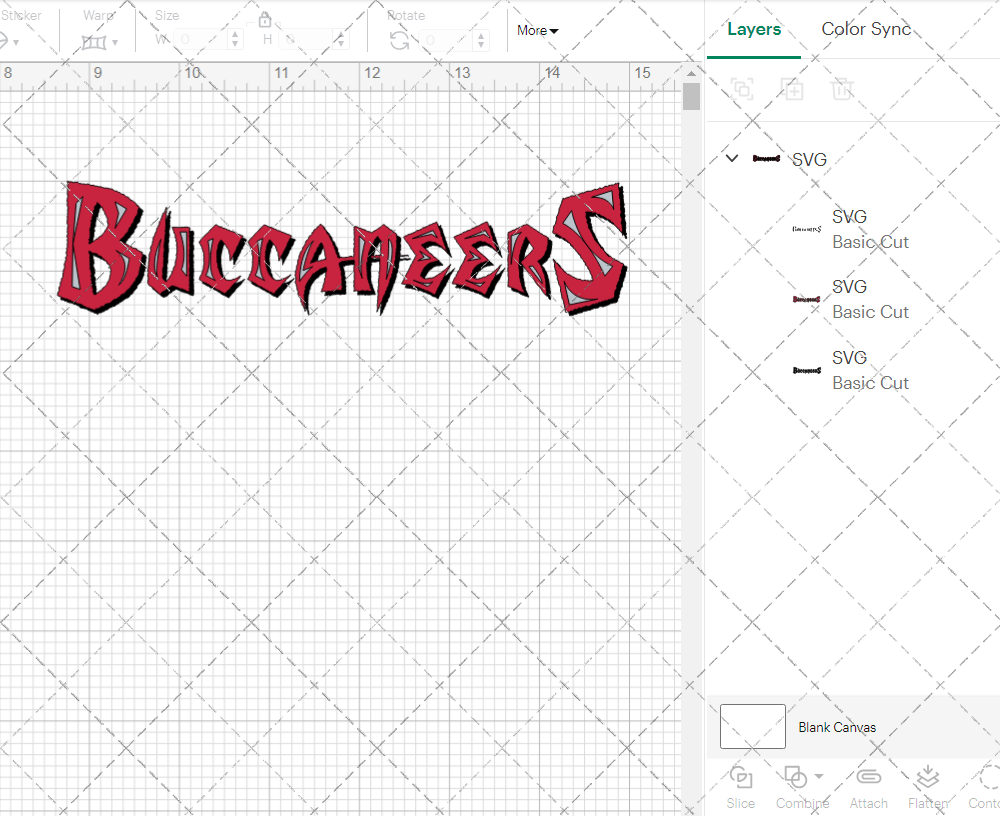
Task: Click the Group icon in Layers panel
Action: [742, 89]
